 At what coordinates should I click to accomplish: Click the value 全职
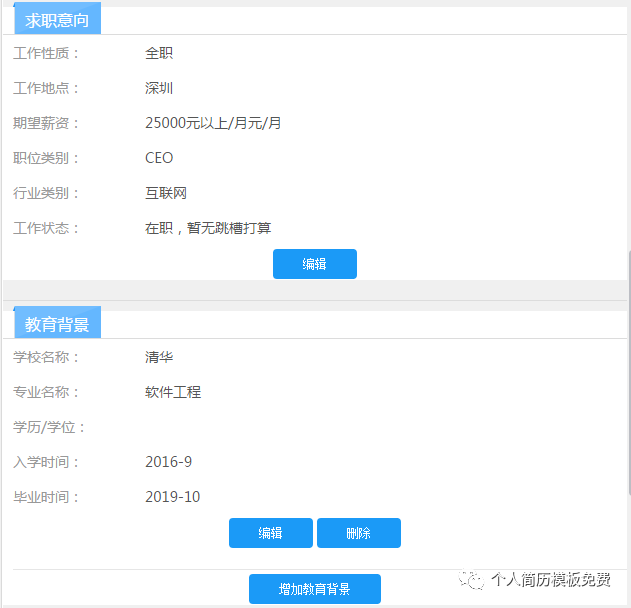click(159, 53)
